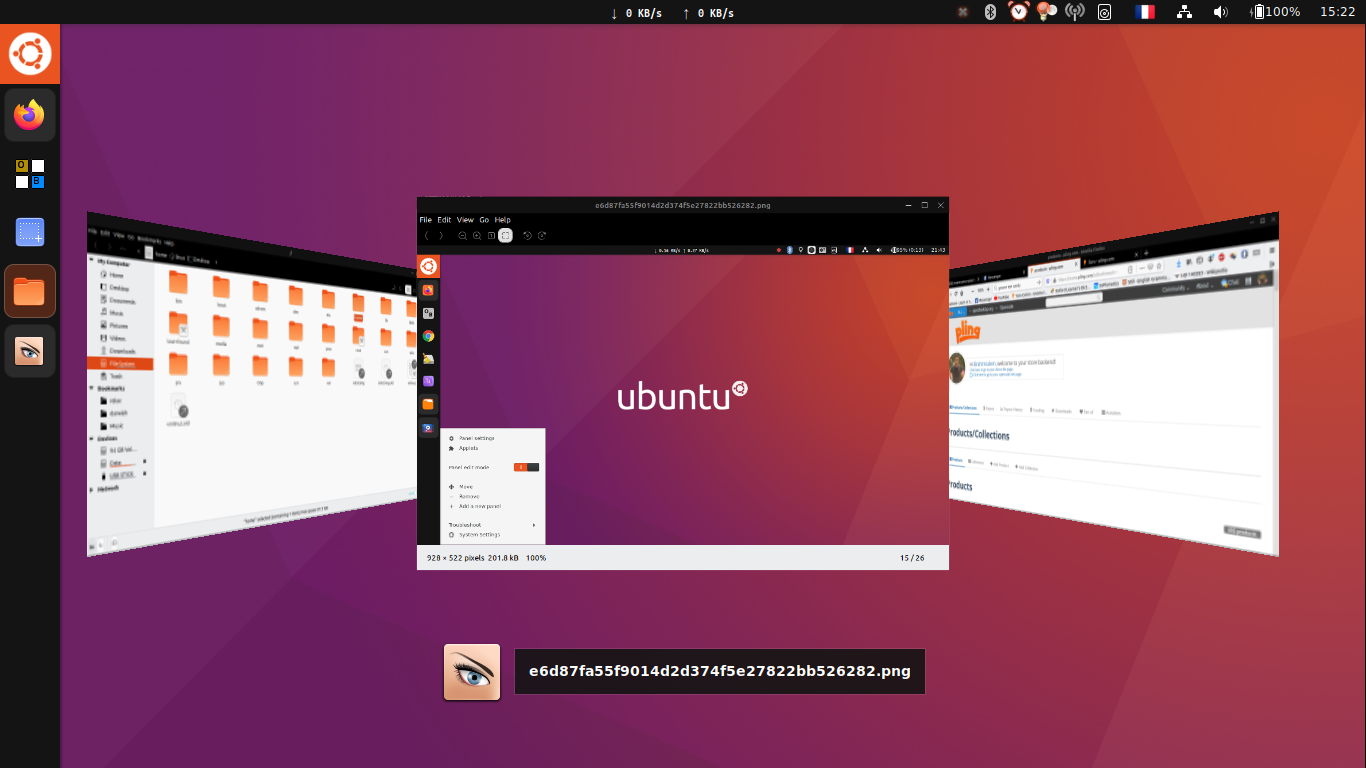The height and width of the screenshot is (768, 1366).
Task: Open the screenshot selection tool in dock
Action: coord(30,232)
